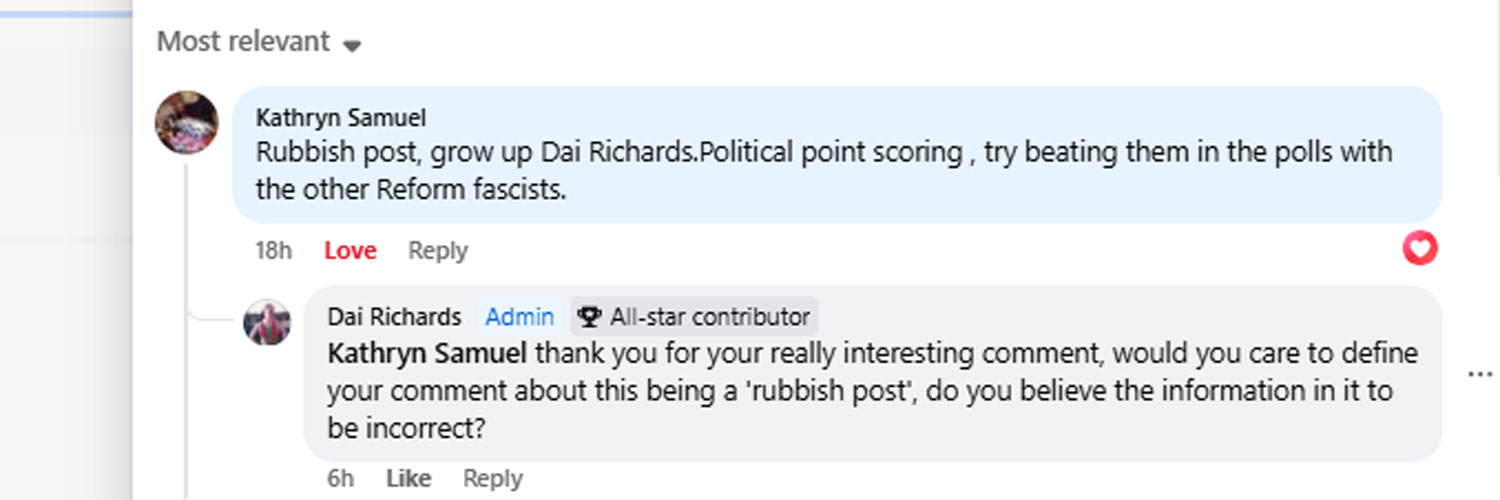Open the bold Kathryn Samuel mention
This screenshot has height=500, width=1500.
point(427,354)
